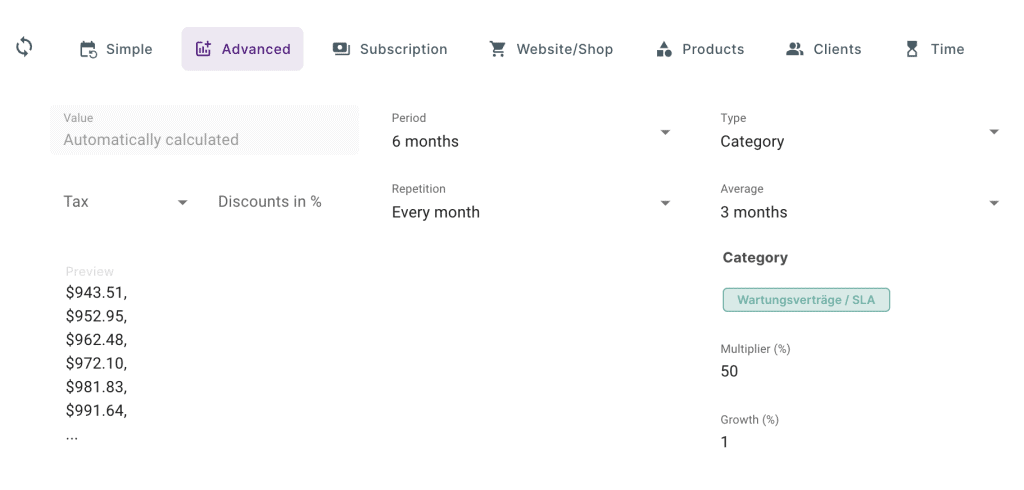1024x490 pixels.
Task: Click the Growth (%) field with 1
Action: tap(800, 442)
